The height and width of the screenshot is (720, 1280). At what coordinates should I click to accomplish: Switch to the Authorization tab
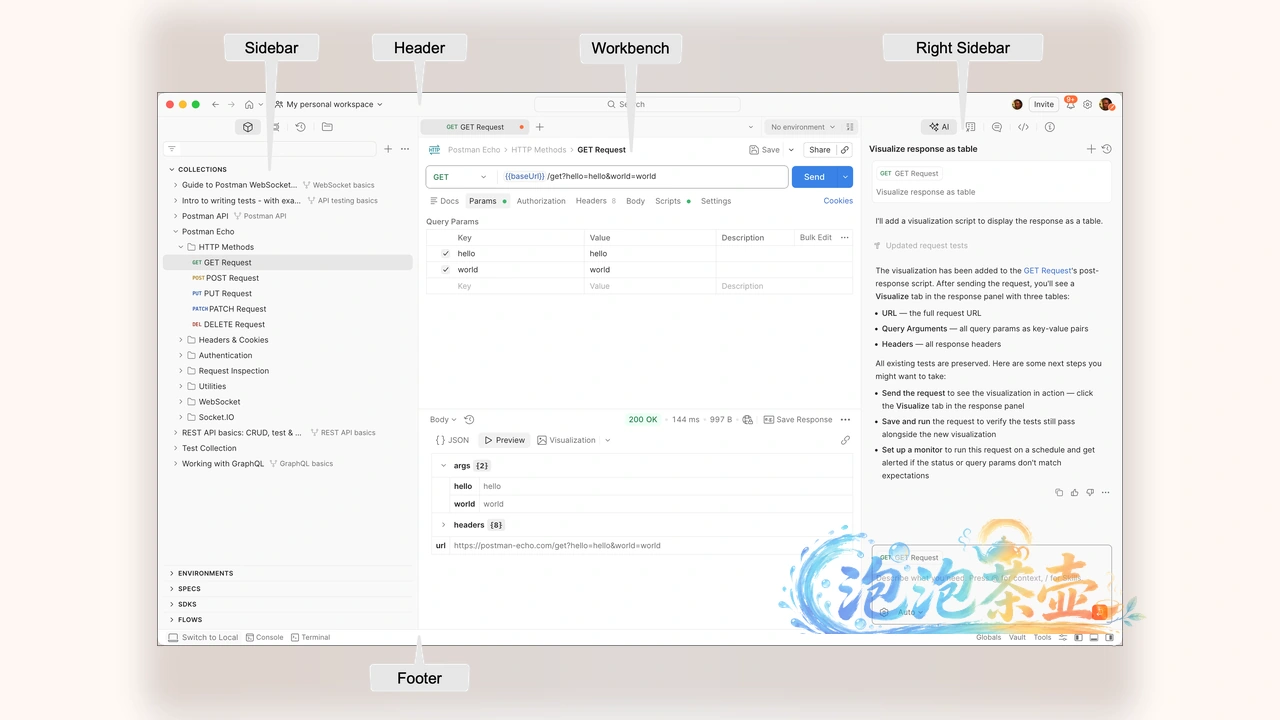(x=541, y=201)
